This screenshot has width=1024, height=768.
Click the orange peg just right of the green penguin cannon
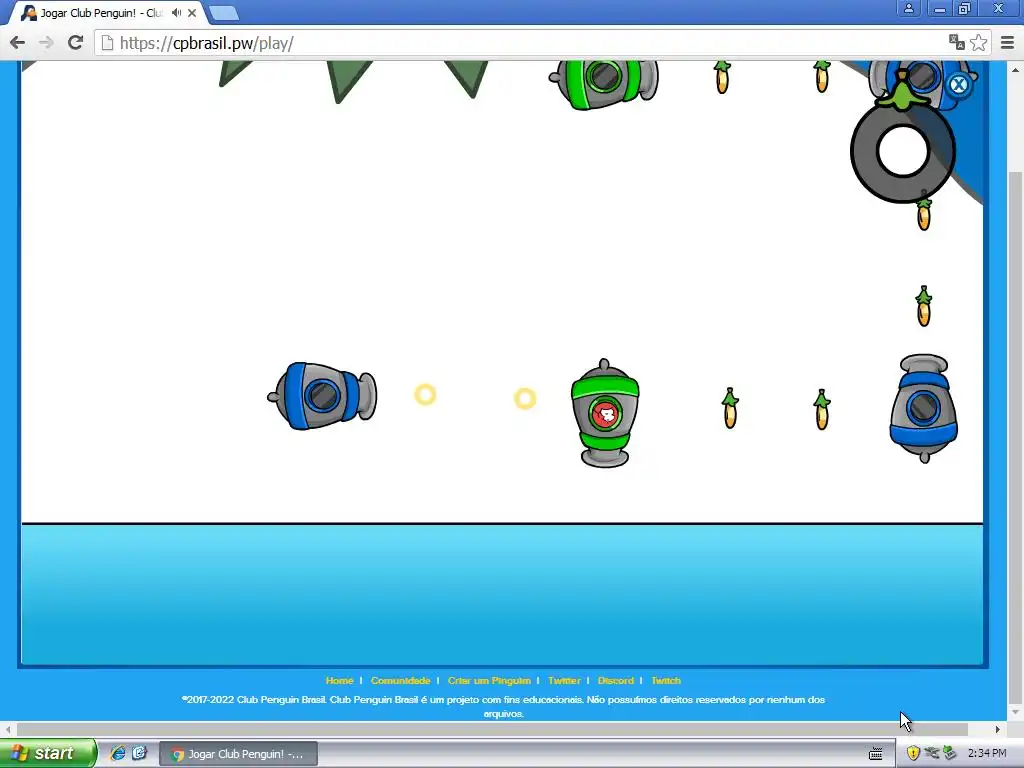(x=730, y=408)
